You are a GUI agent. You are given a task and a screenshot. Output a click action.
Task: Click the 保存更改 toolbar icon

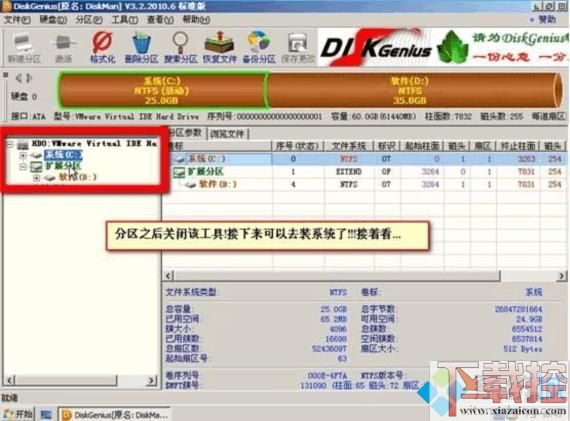[298, 48]
